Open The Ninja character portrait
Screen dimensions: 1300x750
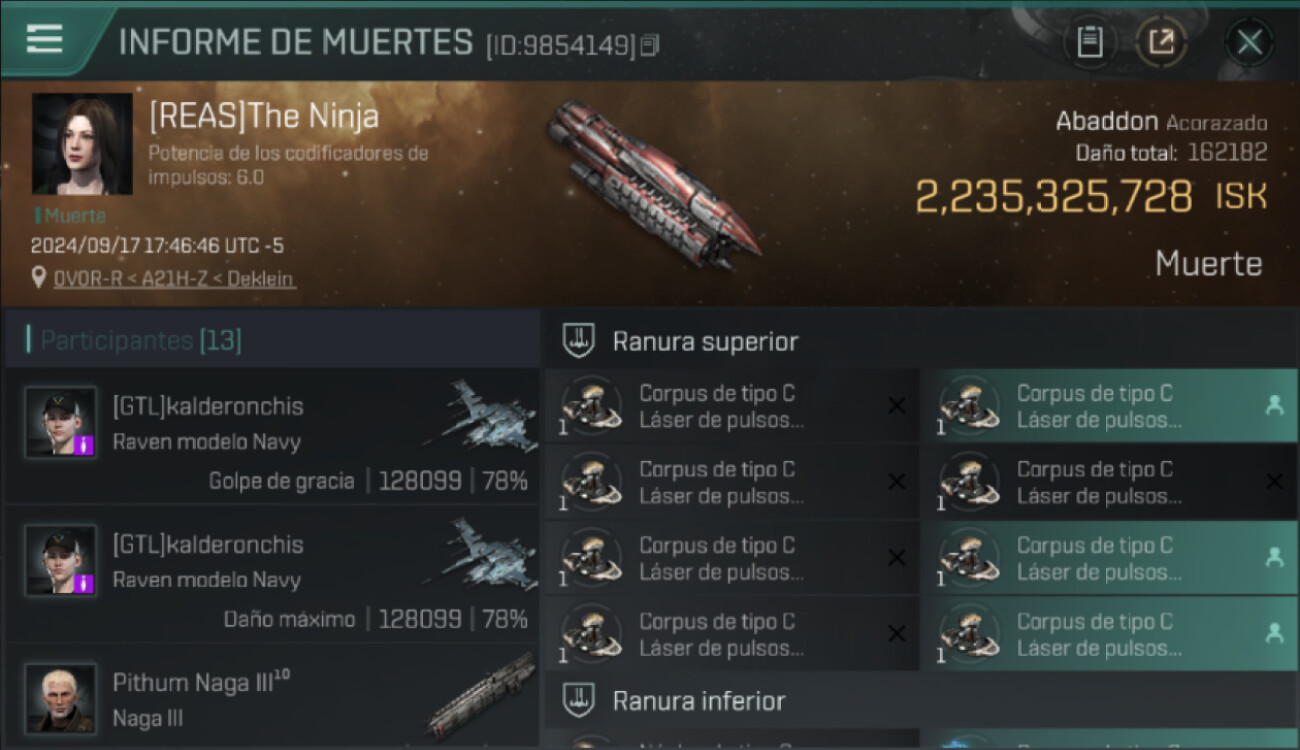[82, 143]
